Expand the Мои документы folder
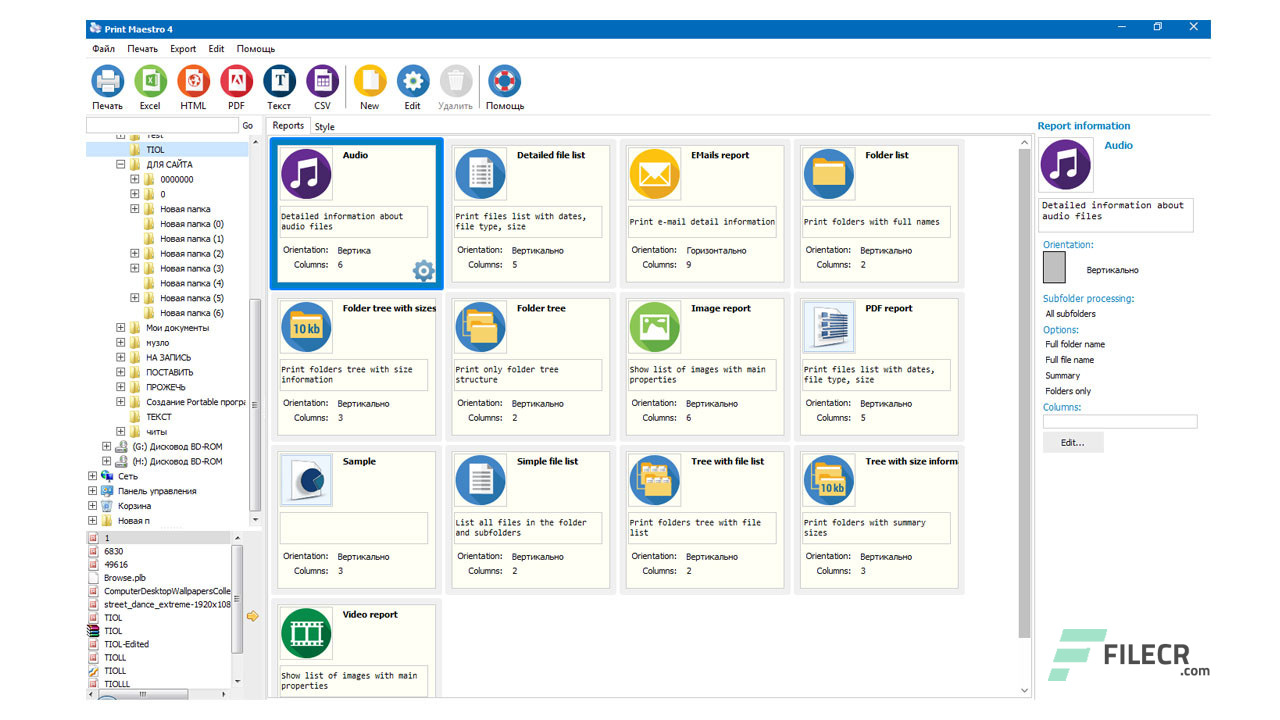Image resolution: width=1280 pixels, height=720 pixels. [x=121, y=327]
